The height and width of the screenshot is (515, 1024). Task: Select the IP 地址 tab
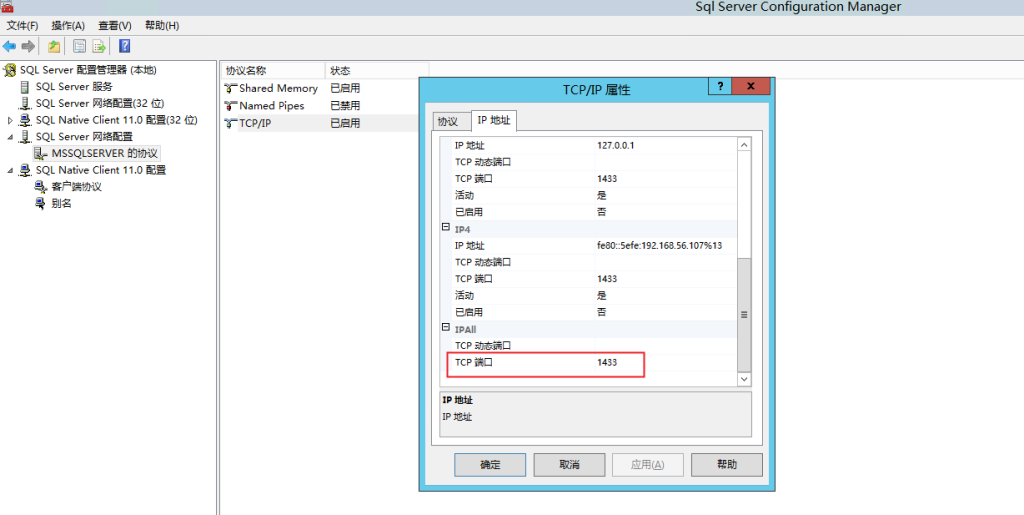point(494,120)
